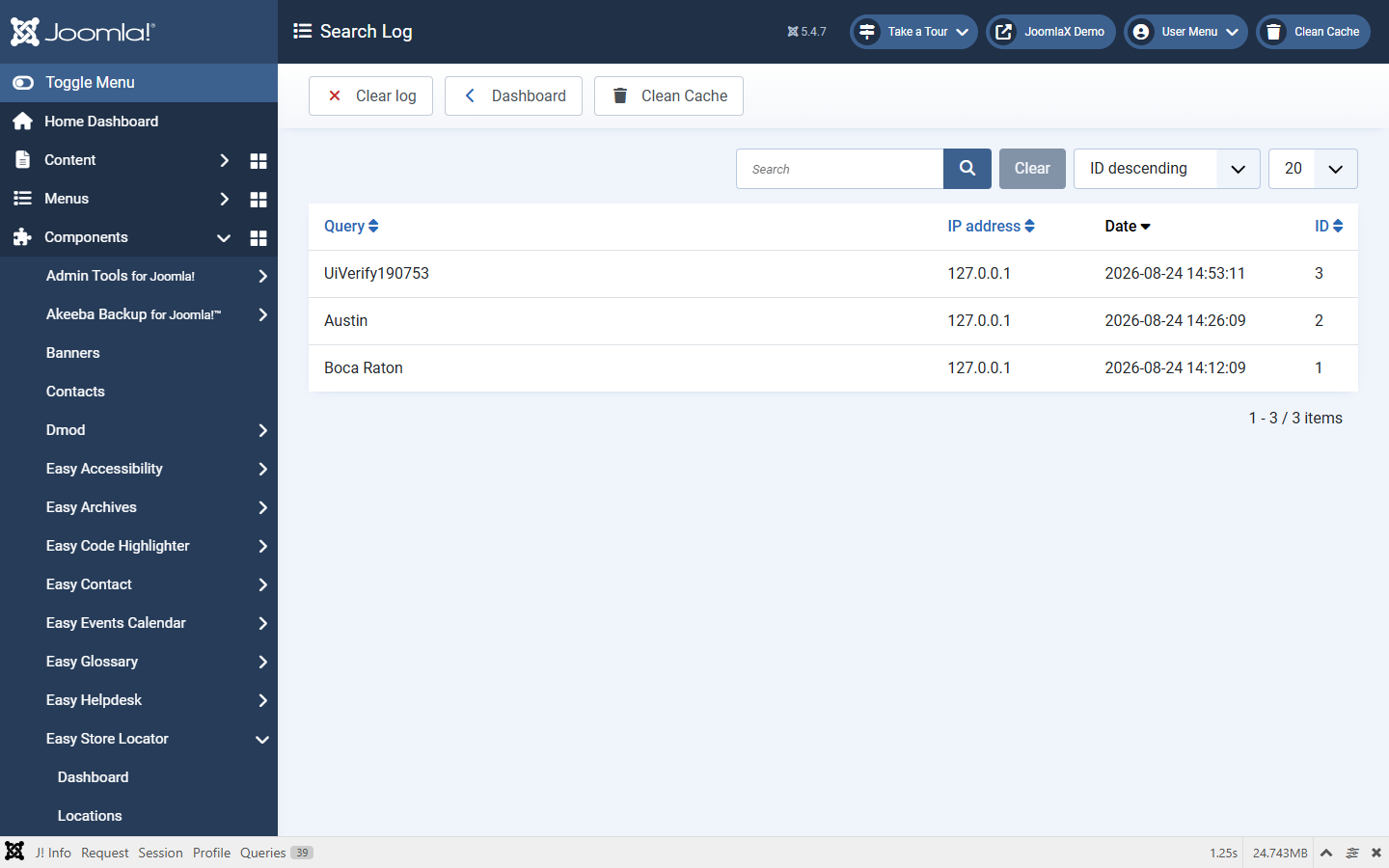The height and width of the screenshot is (868, 1389).
Task: Click header Clean Cache trash button
Action: coord(1313,32)
